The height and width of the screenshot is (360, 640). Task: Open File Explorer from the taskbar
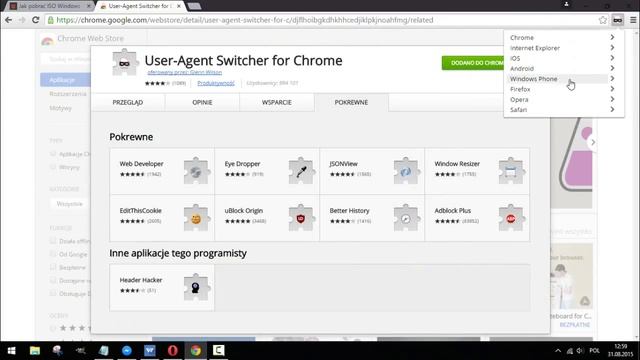pos(35,351)
